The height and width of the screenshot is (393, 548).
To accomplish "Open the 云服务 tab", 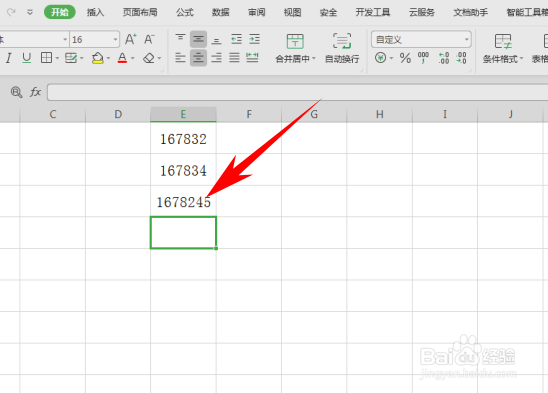I will pos(422,13).
